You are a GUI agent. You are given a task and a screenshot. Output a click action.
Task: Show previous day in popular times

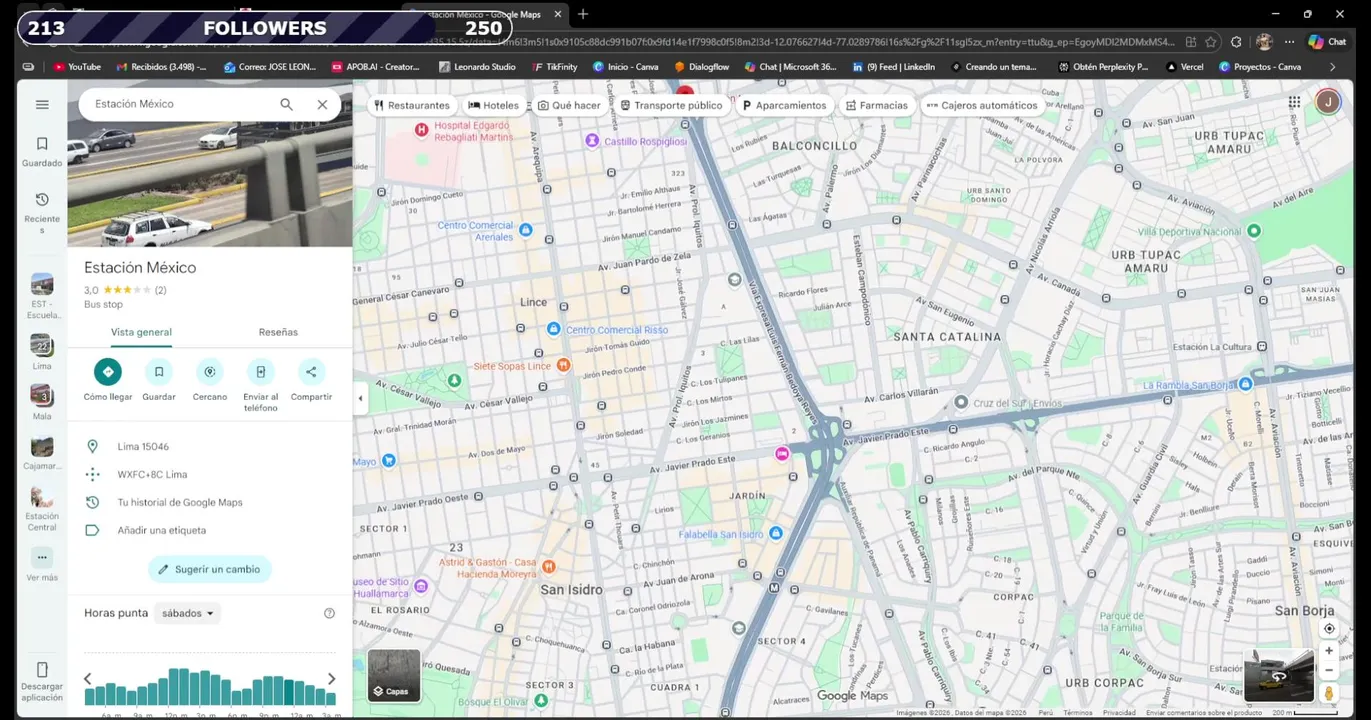coord(88,679)
